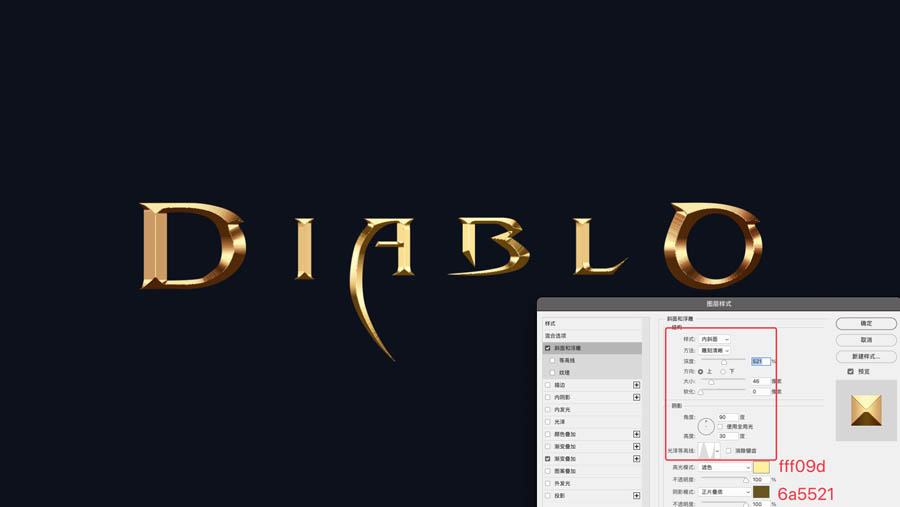Viewport: 900px width, 507px height.
Task: Open the 方法 technique dropdown
Action: pyautogui.click(x=724, y=351)
